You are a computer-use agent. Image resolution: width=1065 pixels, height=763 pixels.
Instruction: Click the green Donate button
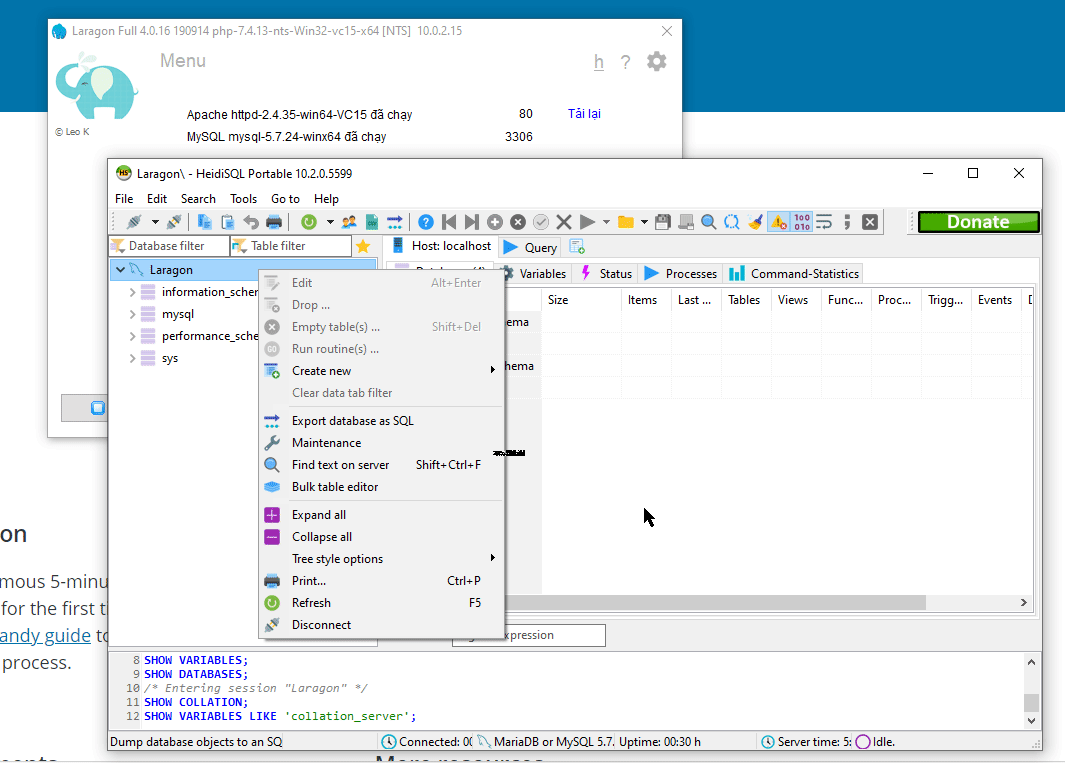click(979, 222)
